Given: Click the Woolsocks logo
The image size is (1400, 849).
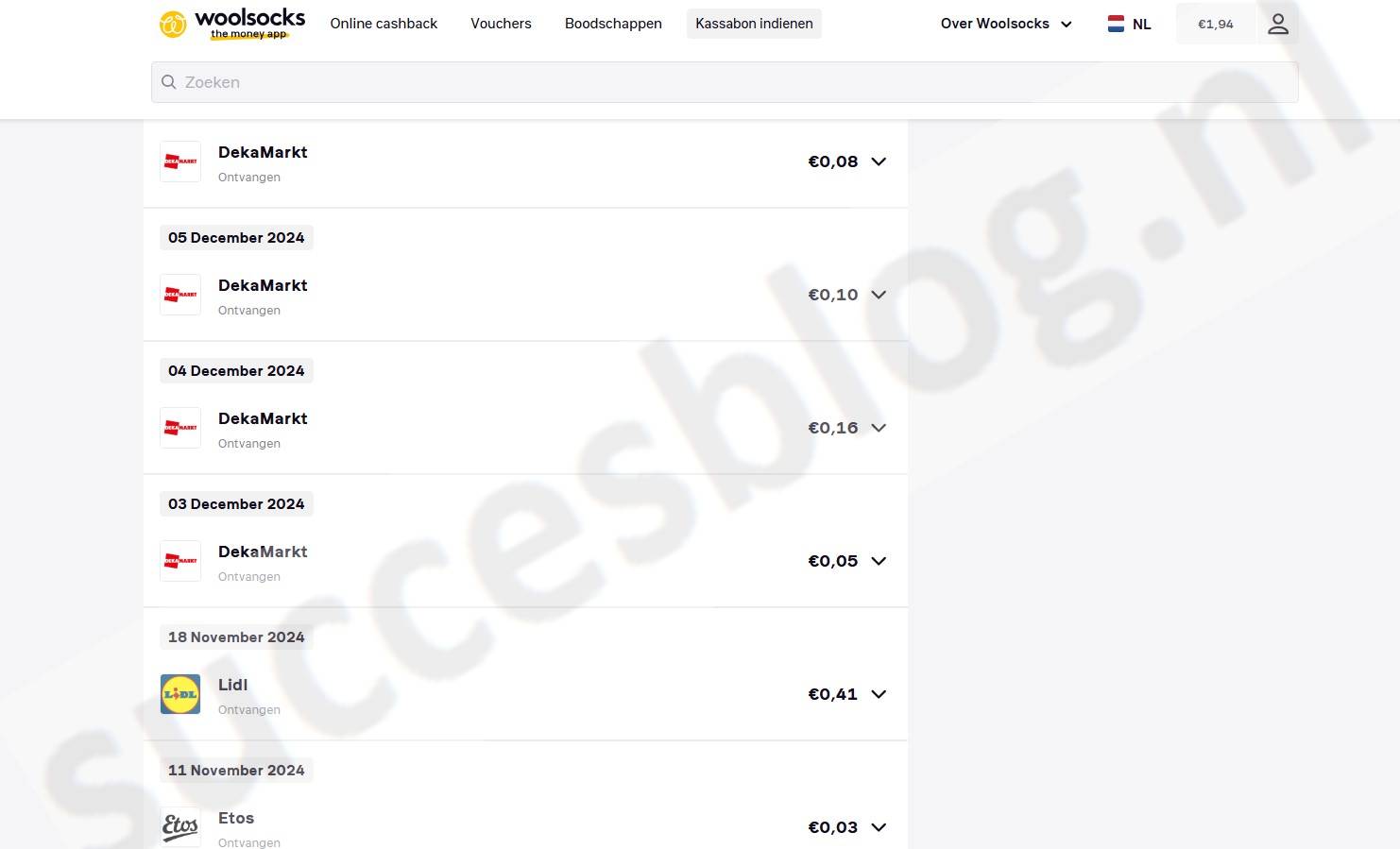Looking at the screenshot, I should click(x=232, y=24).
